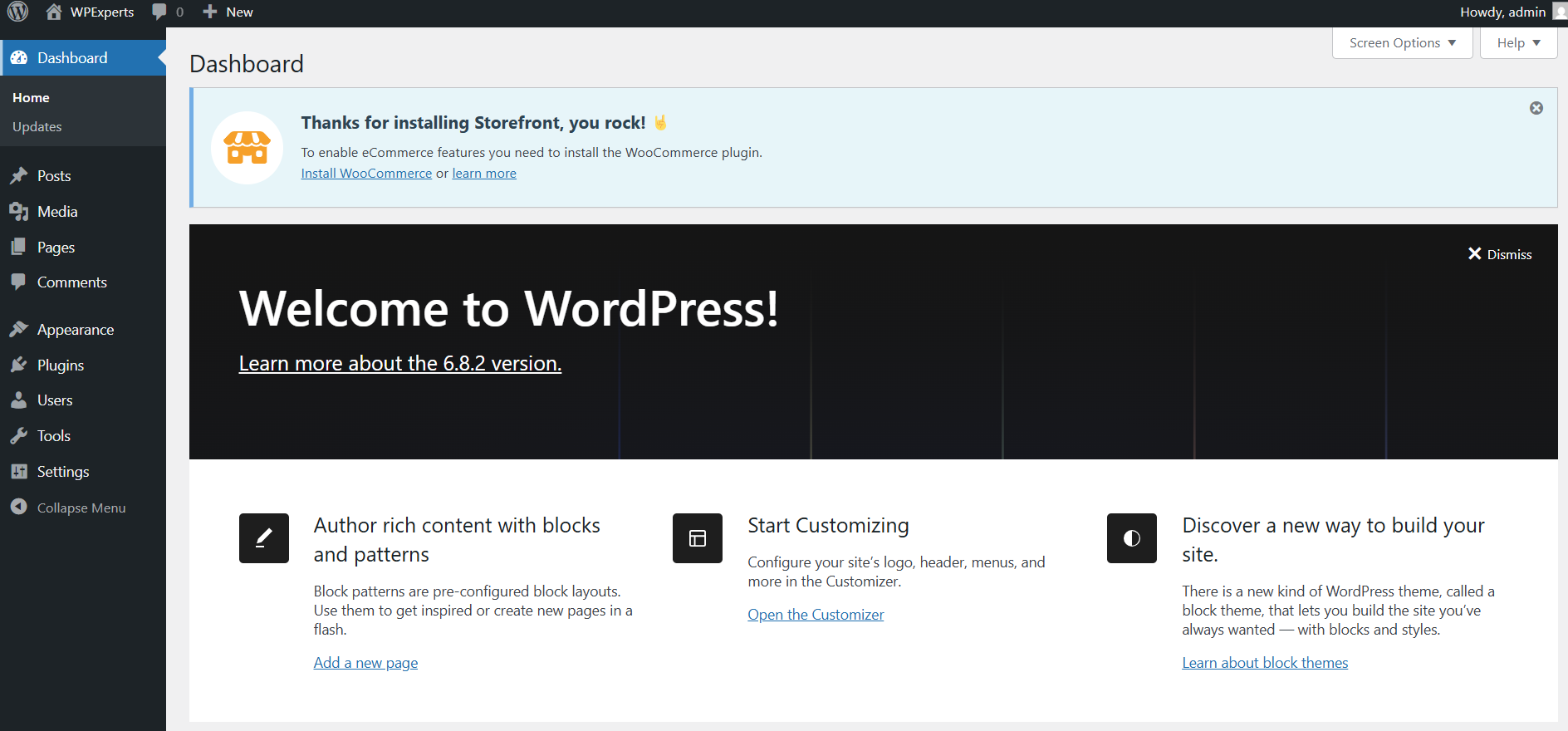This screenshot has width=1568, height=731.
Task: Click the pencil edit icon for blocks
Action: [x=264, y=538]
